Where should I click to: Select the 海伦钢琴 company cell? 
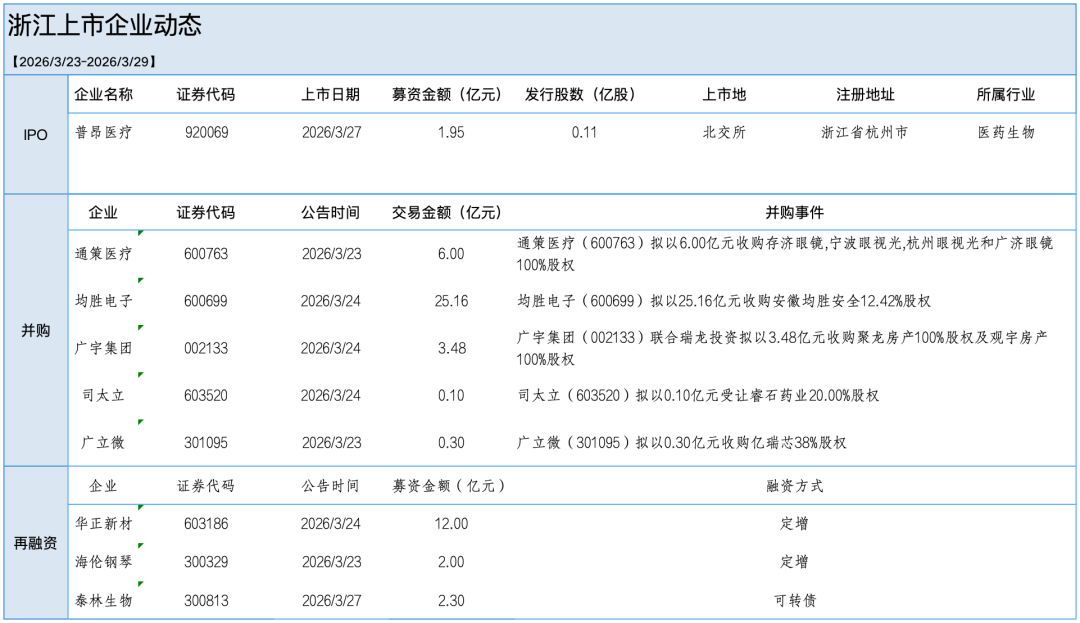(103, 562)
